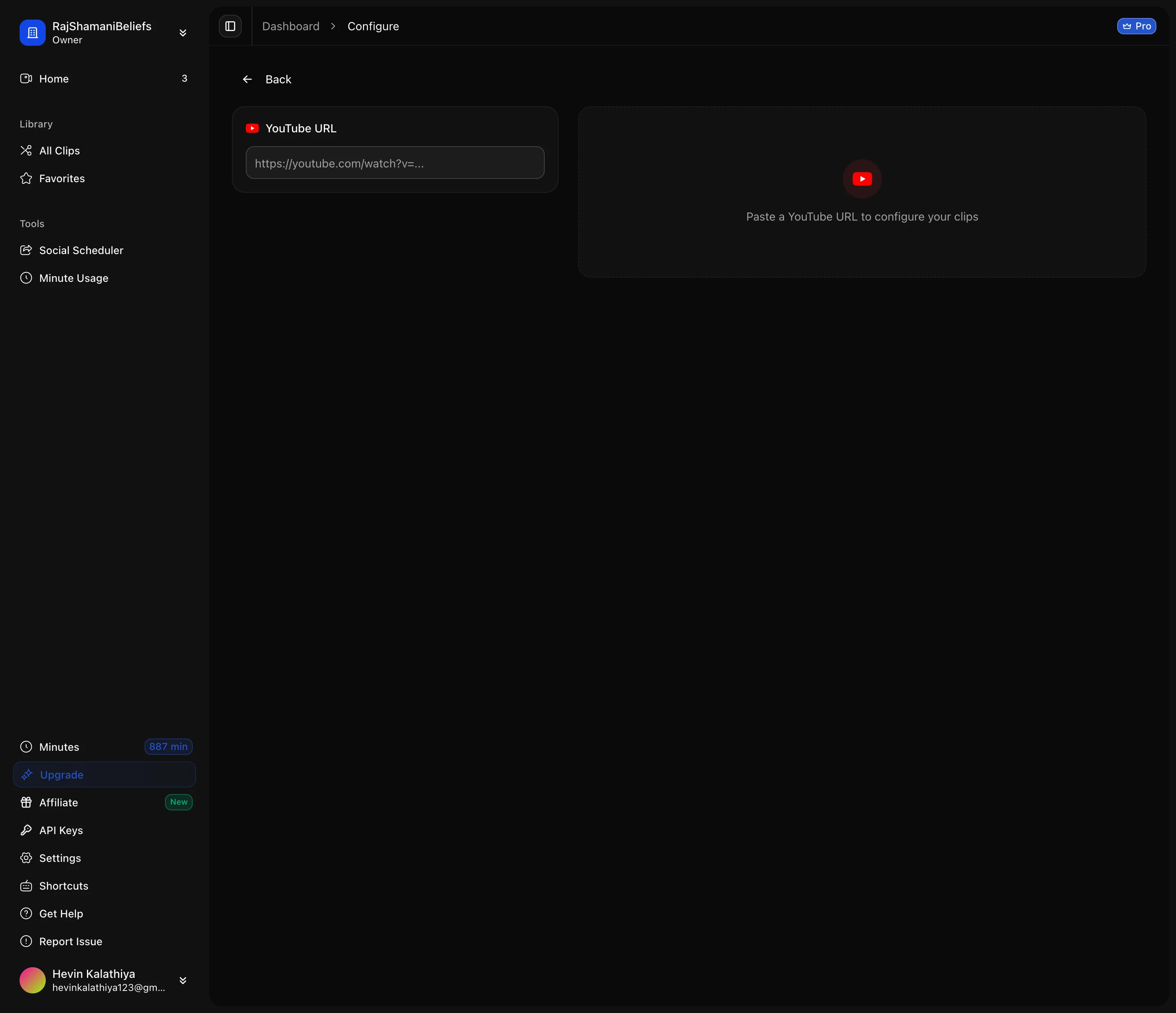1176x1013 pixels.
Task: Click the YouTube icon beside YouTube URL label
Action: pyautogui.click(x=253, y=128)
